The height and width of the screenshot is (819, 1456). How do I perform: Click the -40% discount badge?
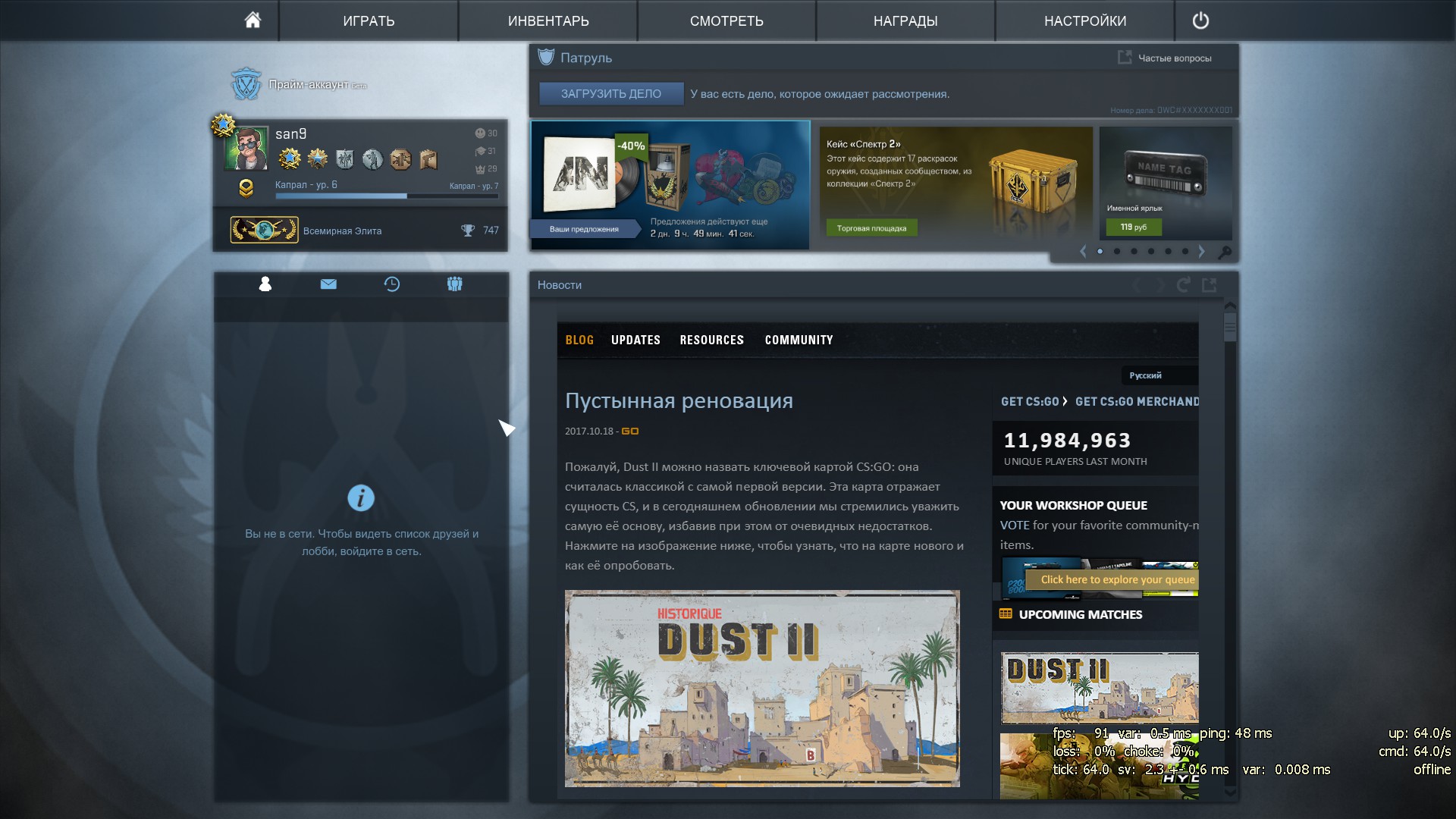tap(631, 146)
